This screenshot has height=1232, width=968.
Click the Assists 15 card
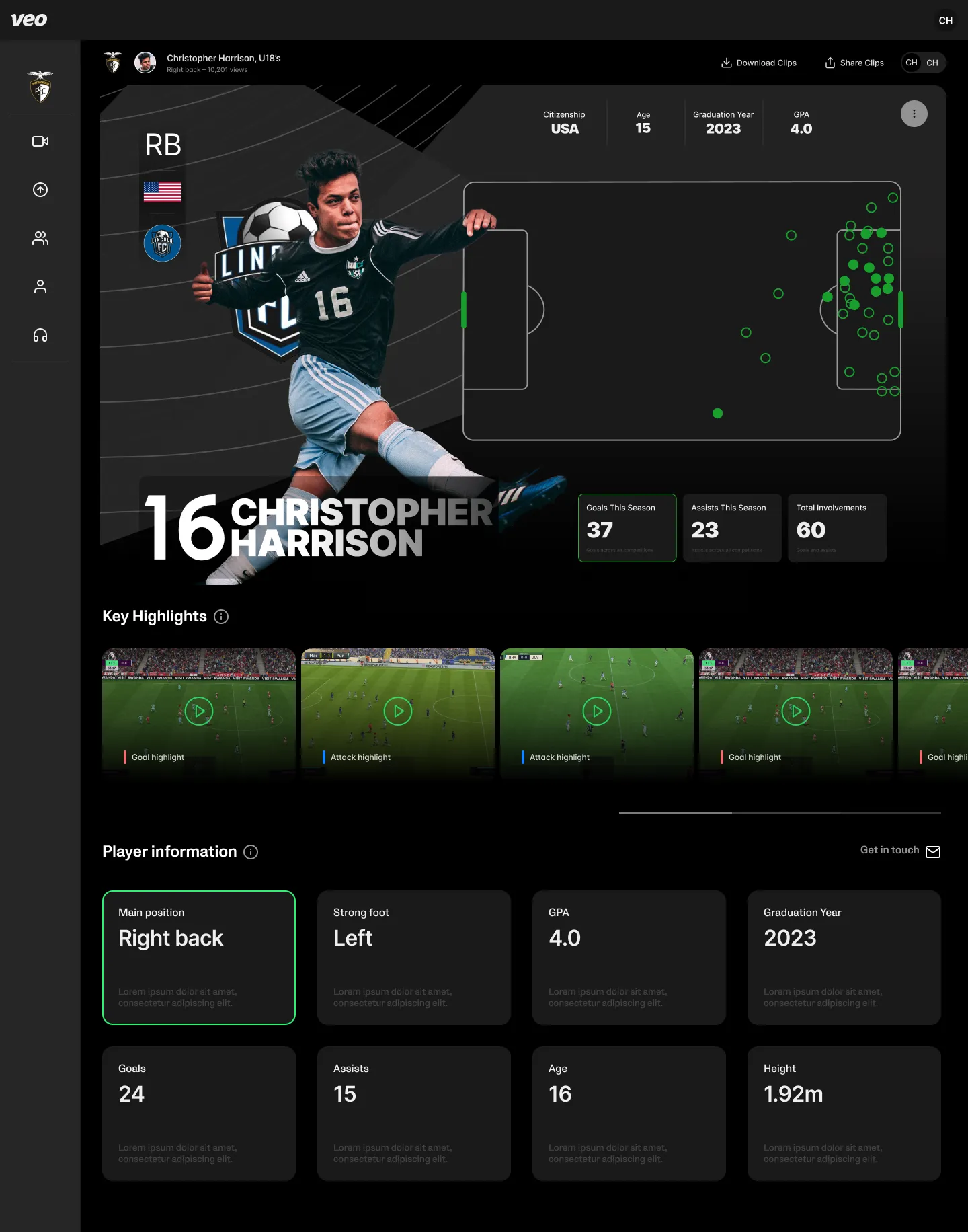coord(414,1114)
